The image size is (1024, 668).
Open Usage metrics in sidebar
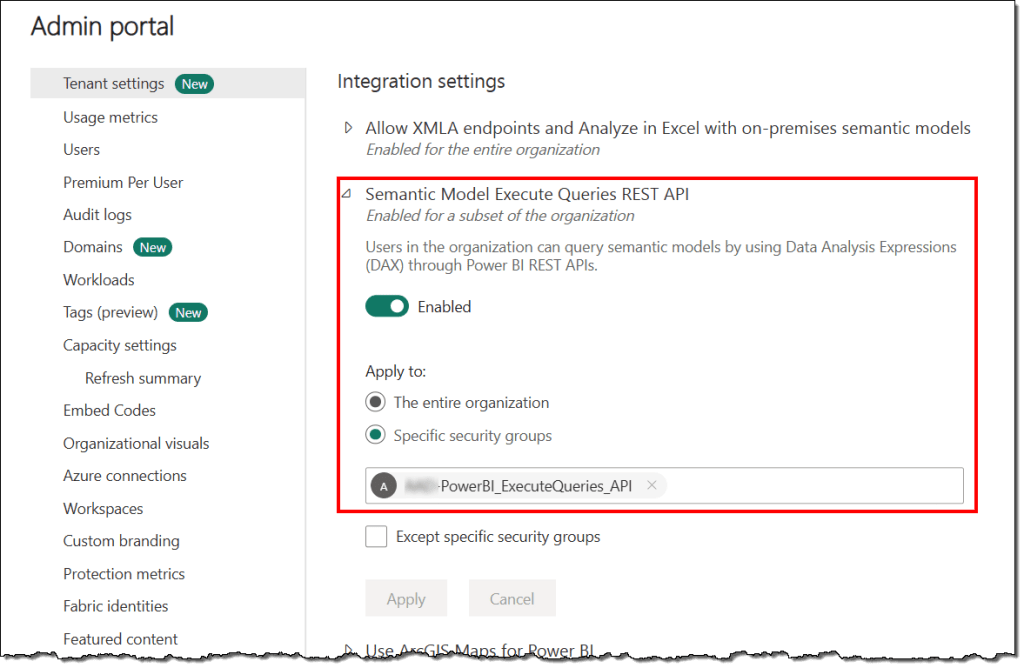pyautogui.click(x=110, y=117)
